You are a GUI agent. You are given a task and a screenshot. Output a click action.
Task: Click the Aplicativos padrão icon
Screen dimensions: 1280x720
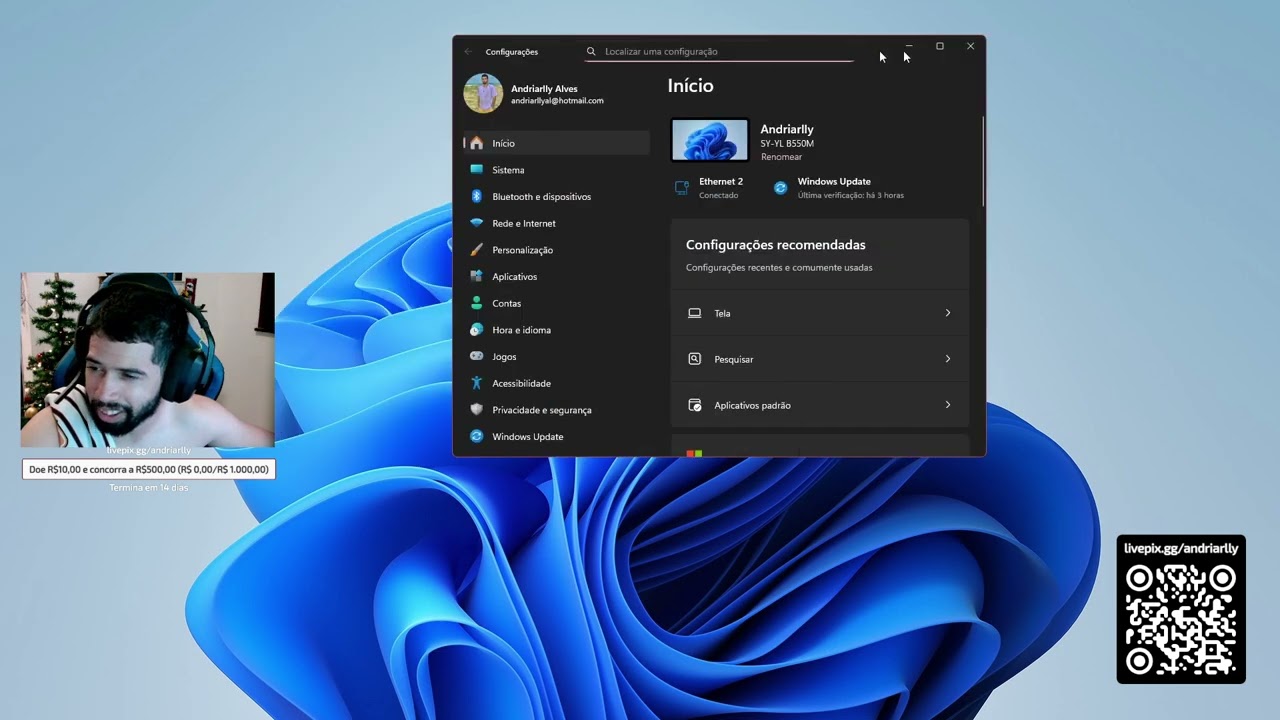(695, 405)
